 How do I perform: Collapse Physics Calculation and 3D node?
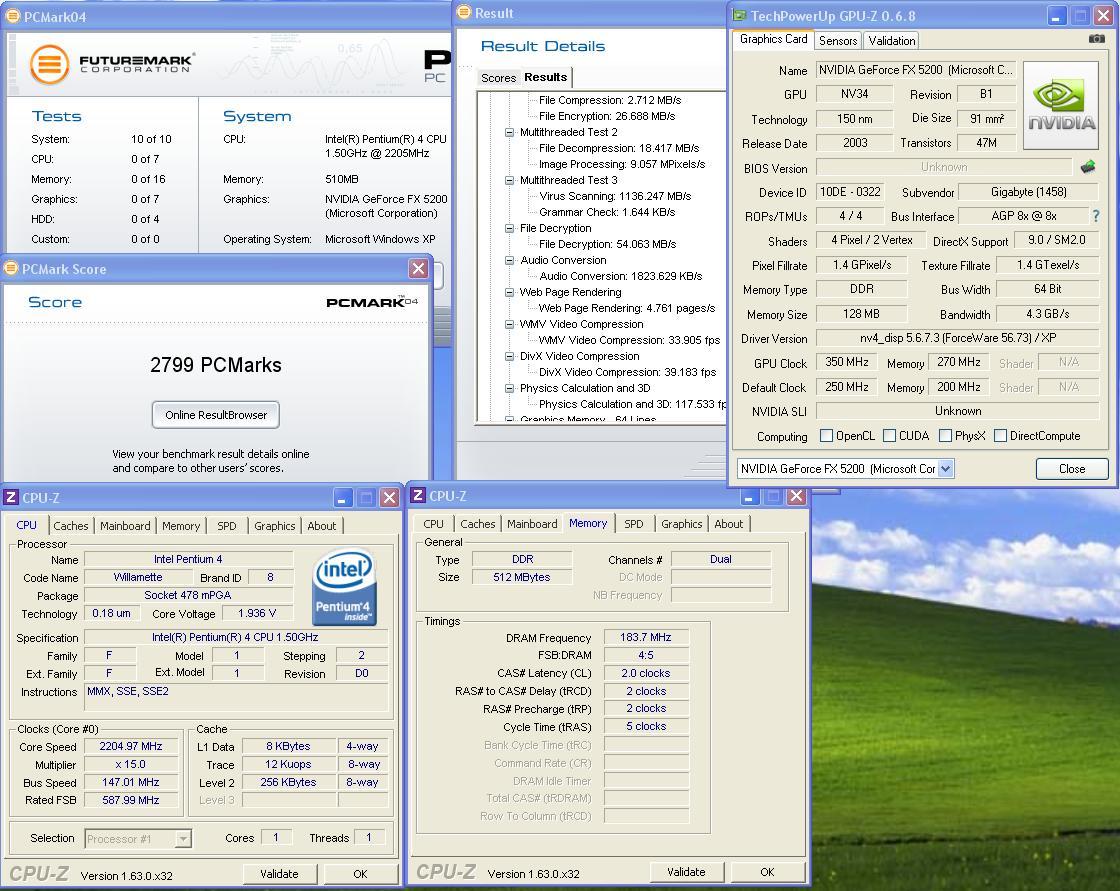pyautogui.click(x=509, y=388)
